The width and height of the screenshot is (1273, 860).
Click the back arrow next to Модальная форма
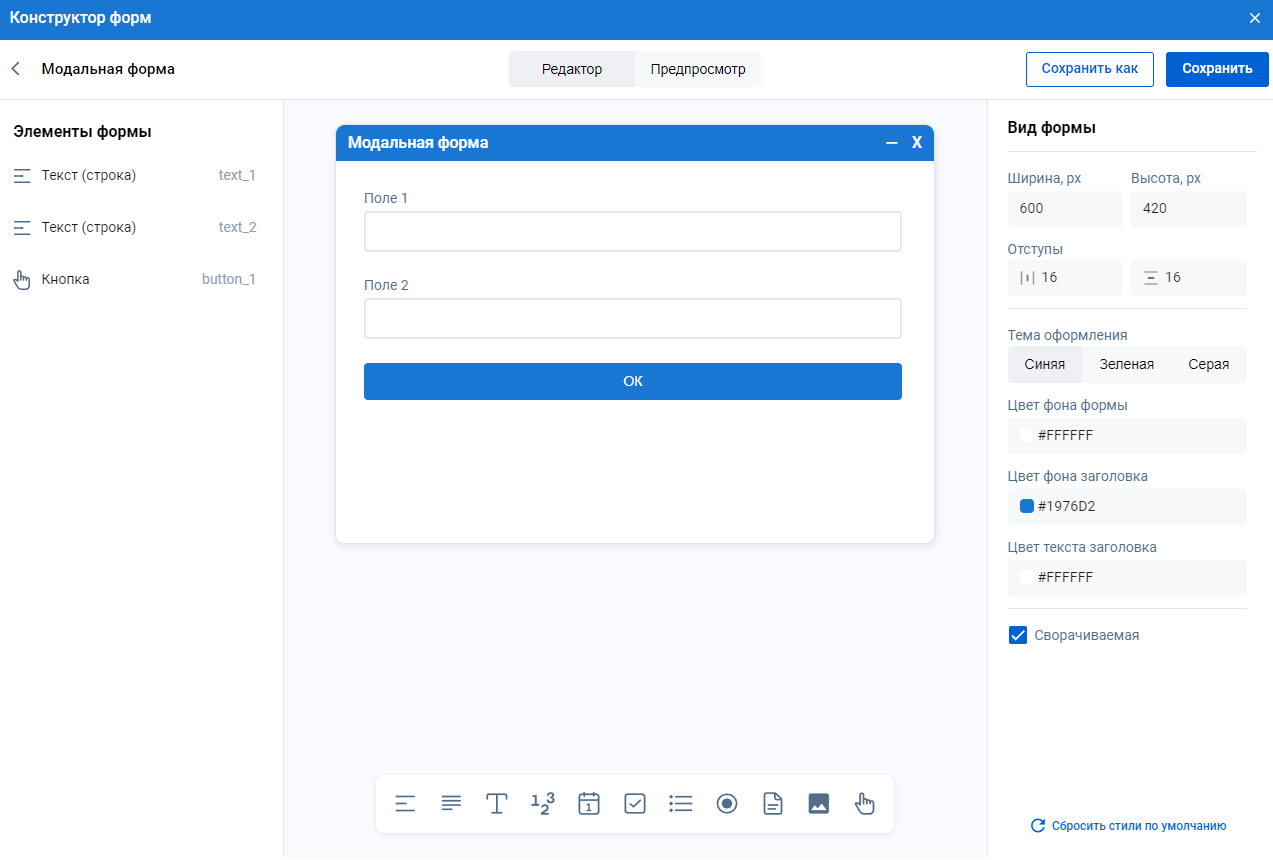tap(16, 69)
